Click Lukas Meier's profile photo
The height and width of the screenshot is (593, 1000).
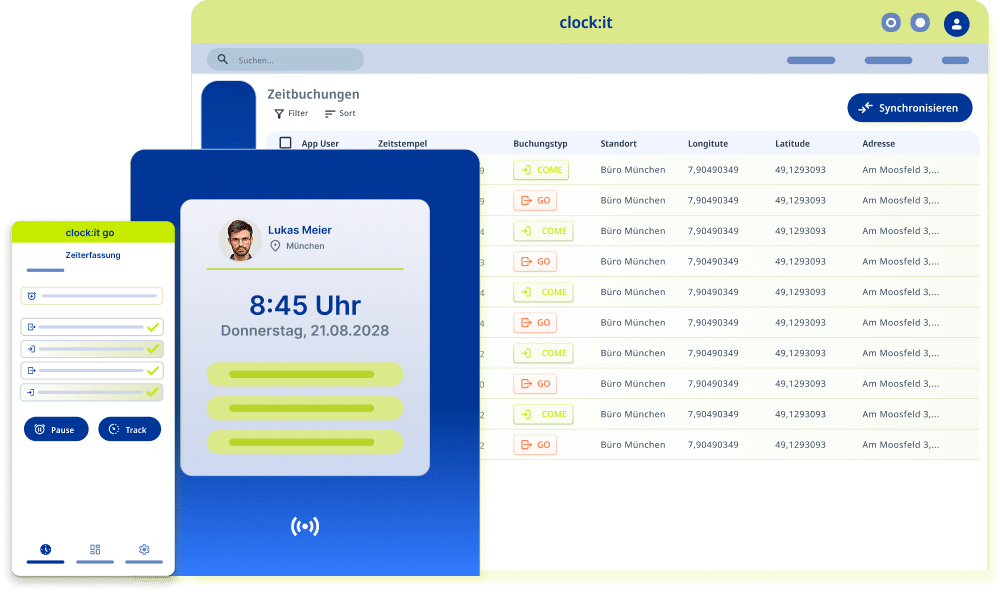click(x=240, y=240)
